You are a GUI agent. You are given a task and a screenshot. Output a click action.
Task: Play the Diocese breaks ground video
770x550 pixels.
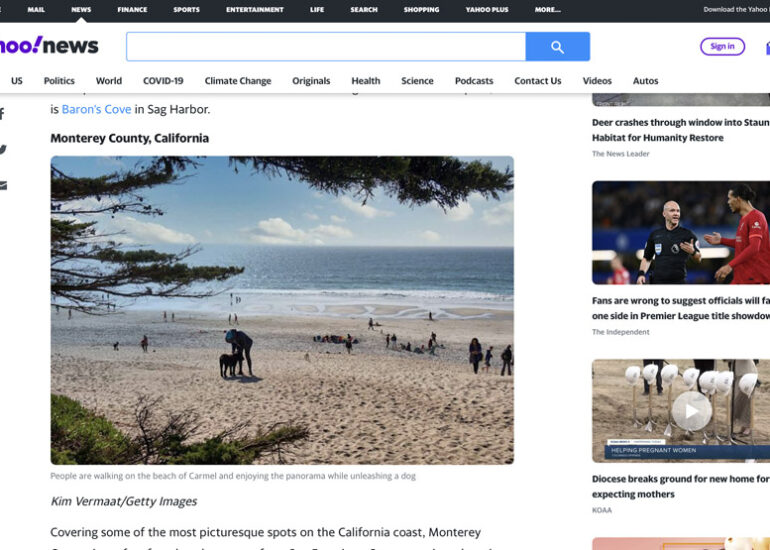click(691, 411)
